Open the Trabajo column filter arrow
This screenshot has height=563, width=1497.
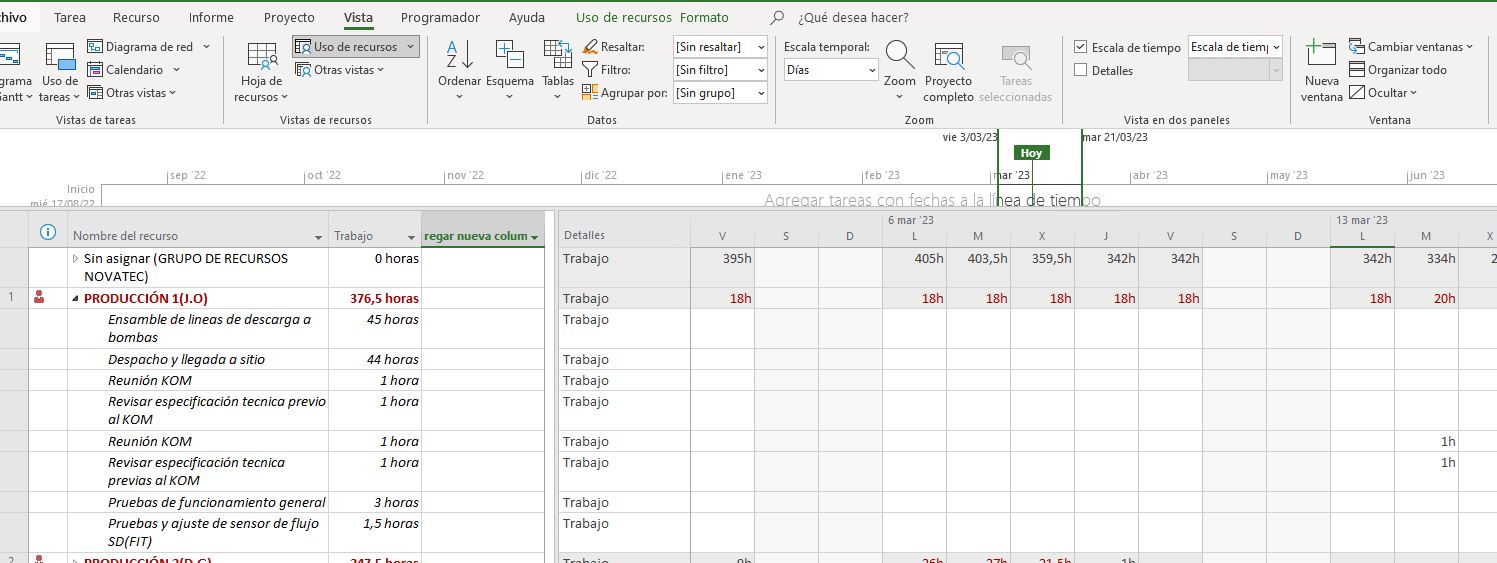point(411,237)
